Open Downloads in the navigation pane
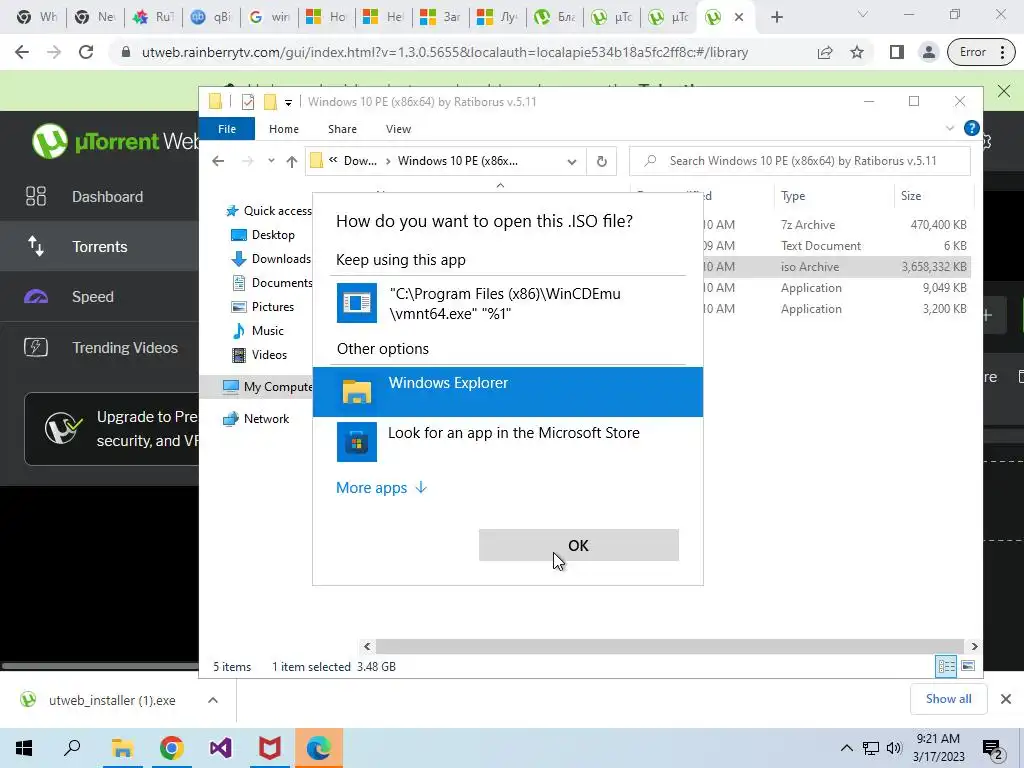The height and width of the screenshot is (768, 1024). 271,259
